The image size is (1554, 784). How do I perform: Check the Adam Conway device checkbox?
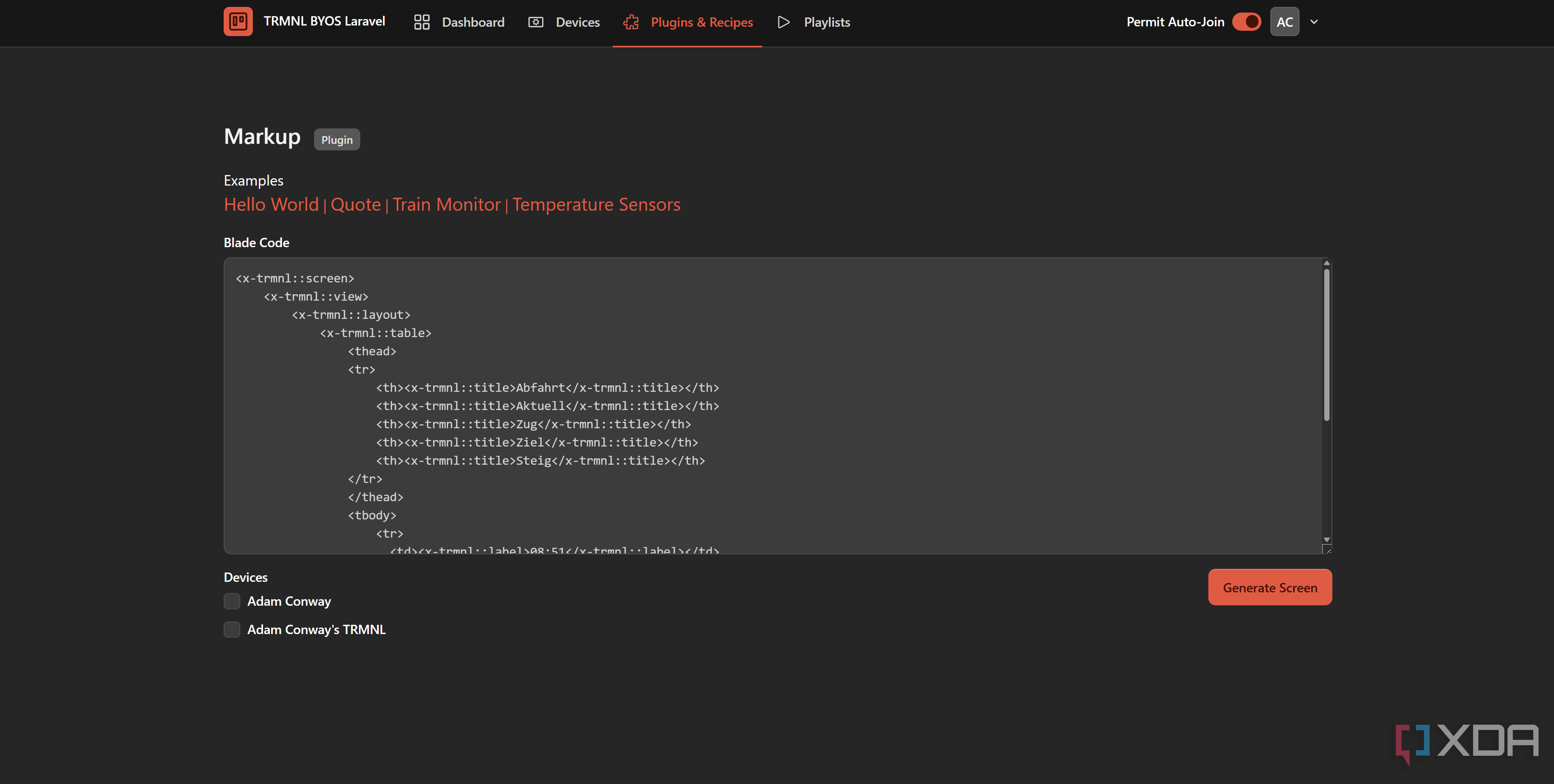tap(232, 601)
